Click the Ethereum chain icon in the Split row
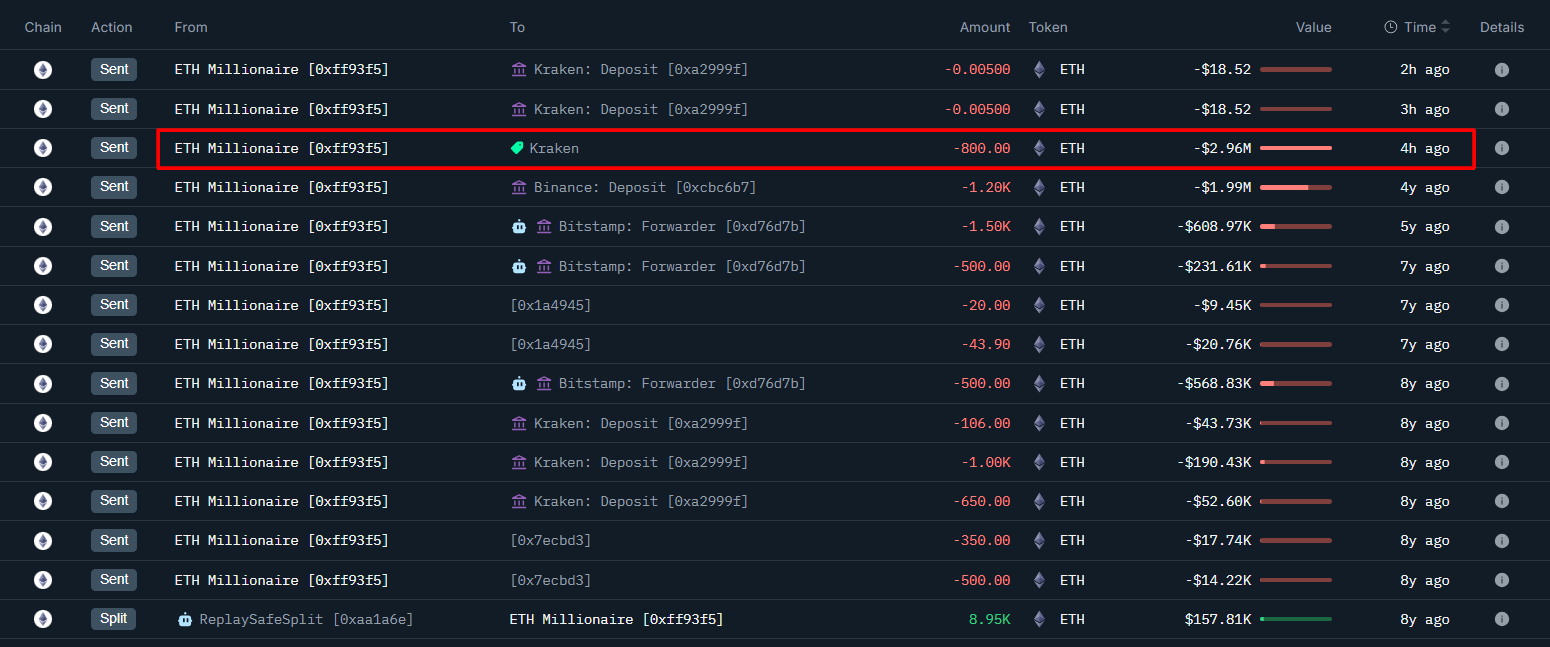Screen dimensions: 1550x647 (x=43, y=619)
